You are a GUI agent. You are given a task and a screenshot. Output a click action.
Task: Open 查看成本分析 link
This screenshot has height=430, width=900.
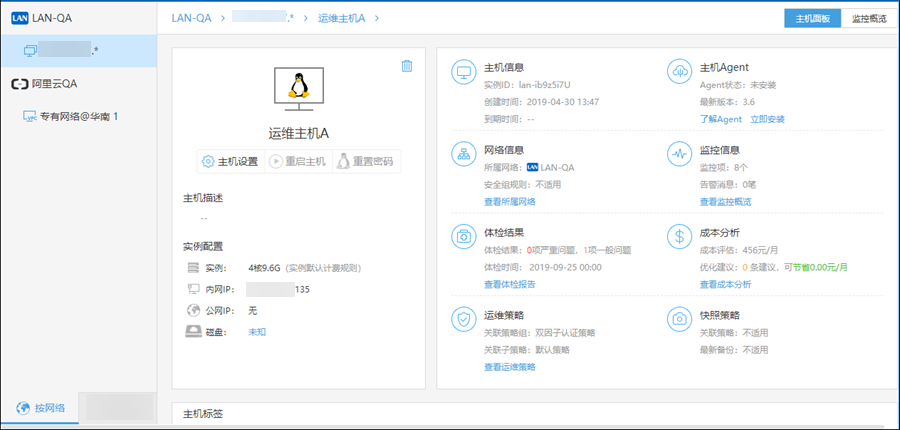[725, 284]
